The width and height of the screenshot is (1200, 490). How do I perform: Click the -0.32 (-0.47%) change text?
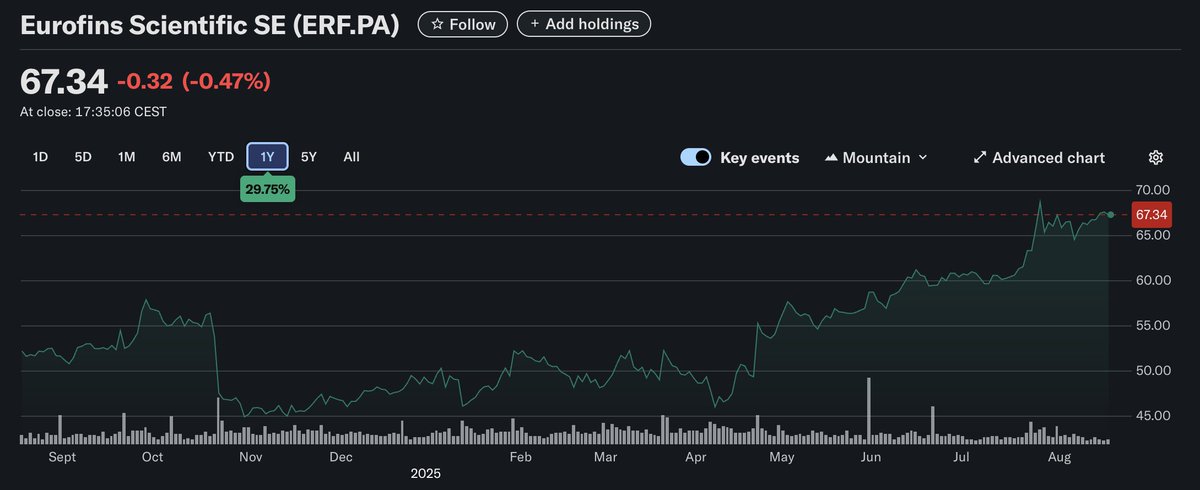click(194, 81)
